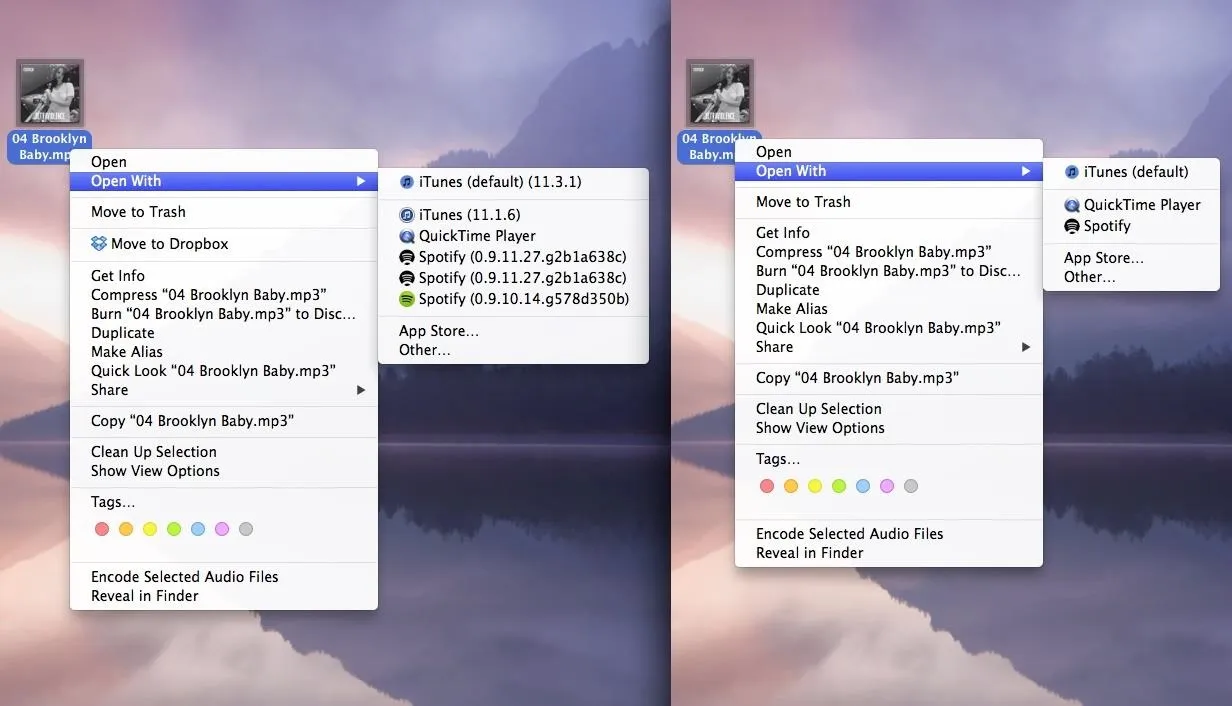Expand Share arrow in menu containing Dropbox
Viewport: 1232px width, 706px height.
361,390
